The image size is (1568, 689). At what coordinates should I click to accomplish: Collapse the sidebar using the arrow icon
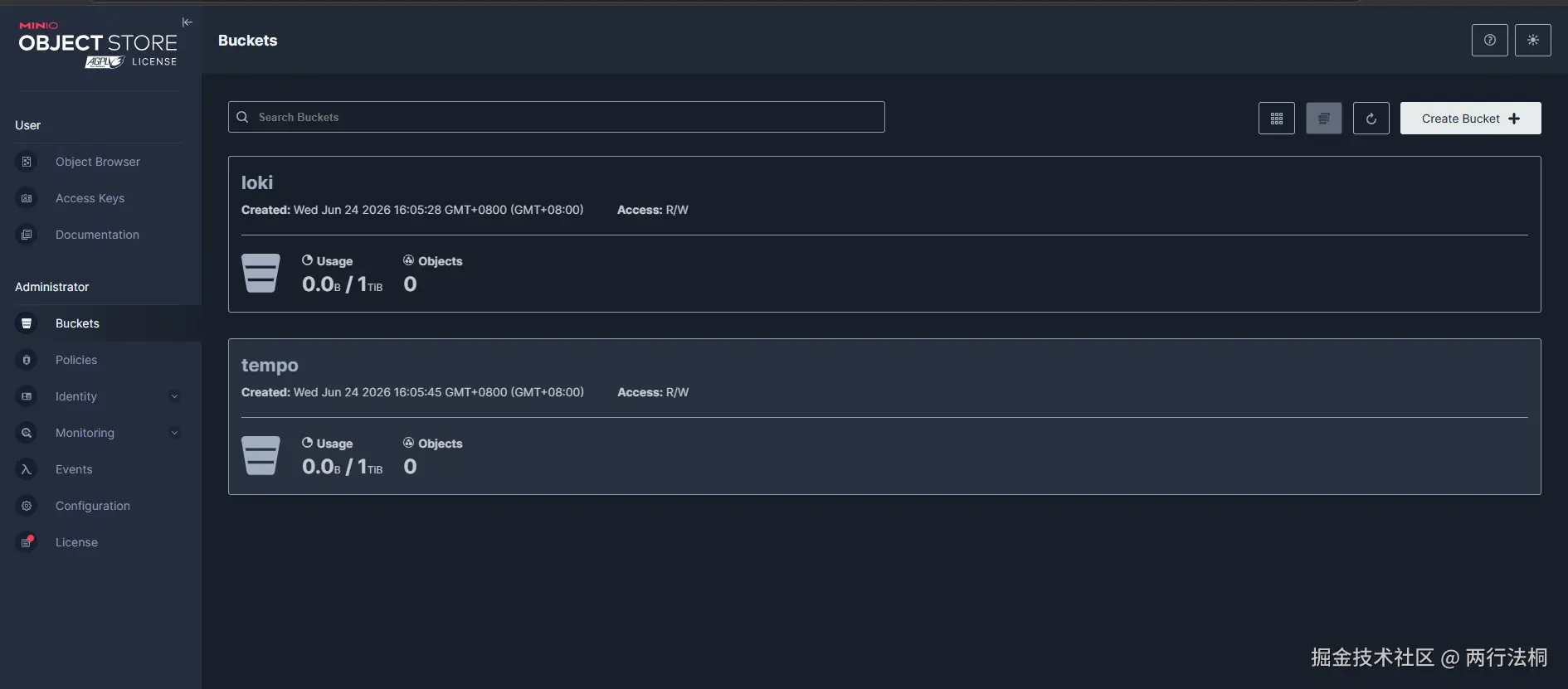coord(187,22)
